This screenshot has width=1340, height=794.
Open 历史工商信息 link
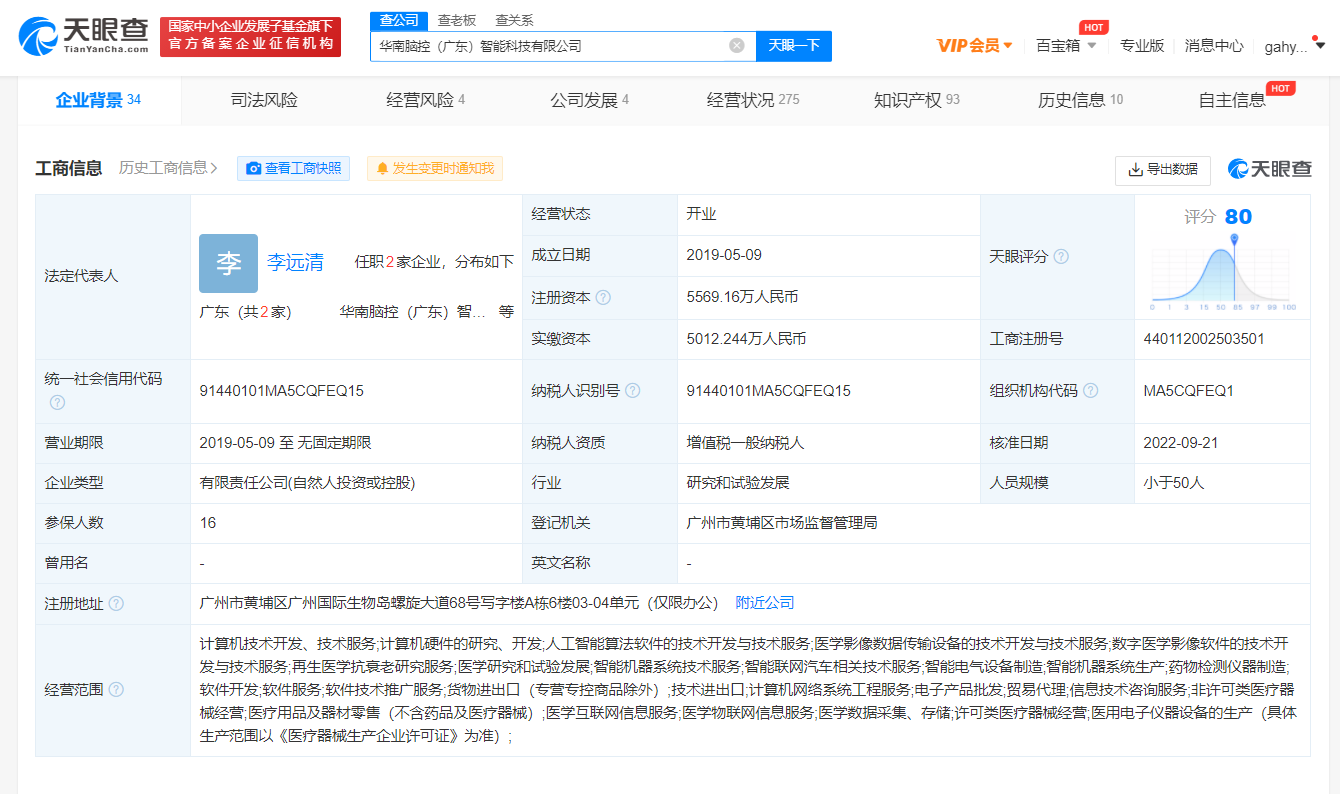168,168
